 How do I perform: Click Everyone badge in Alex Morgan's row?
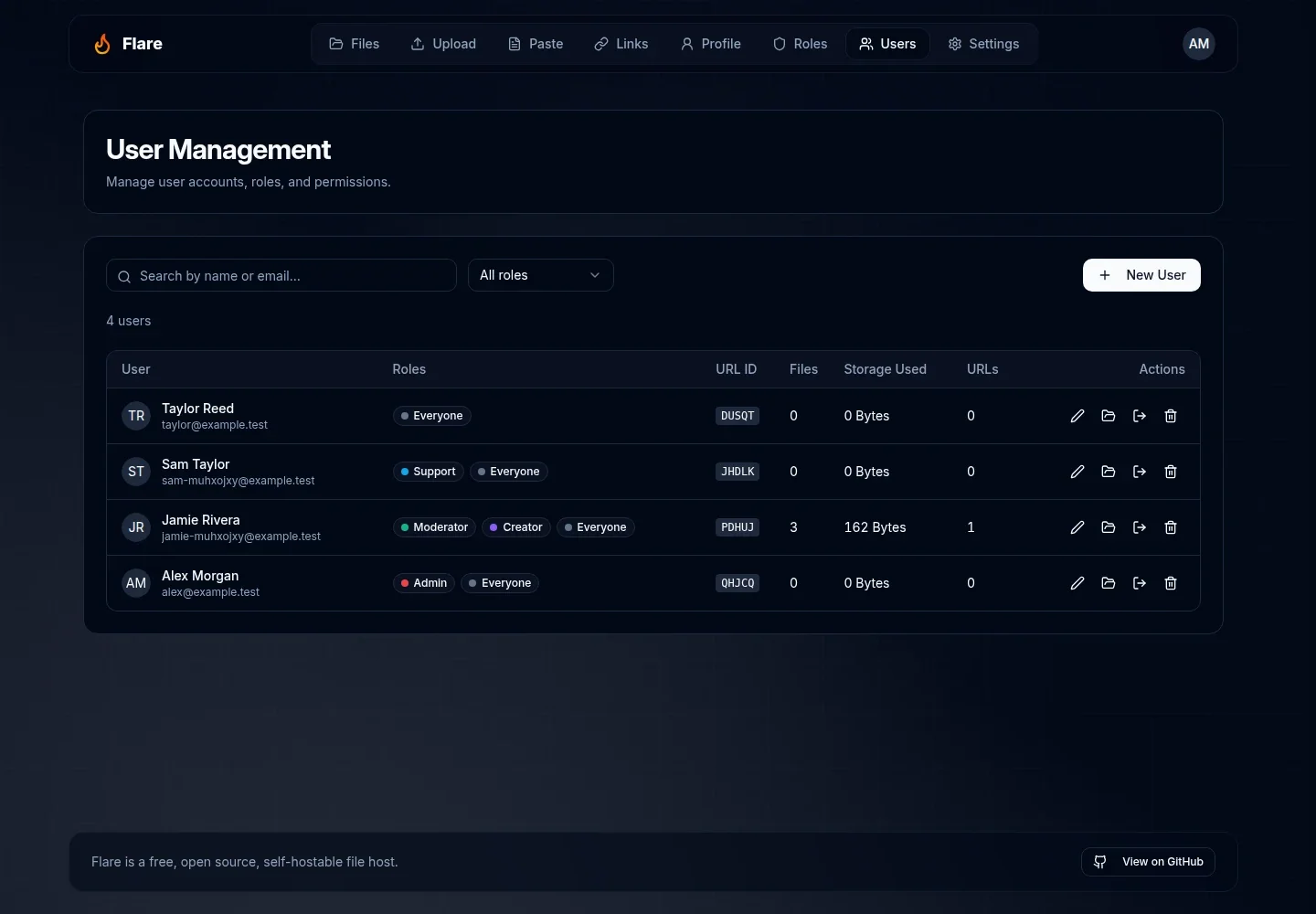[x=500, y=583]
